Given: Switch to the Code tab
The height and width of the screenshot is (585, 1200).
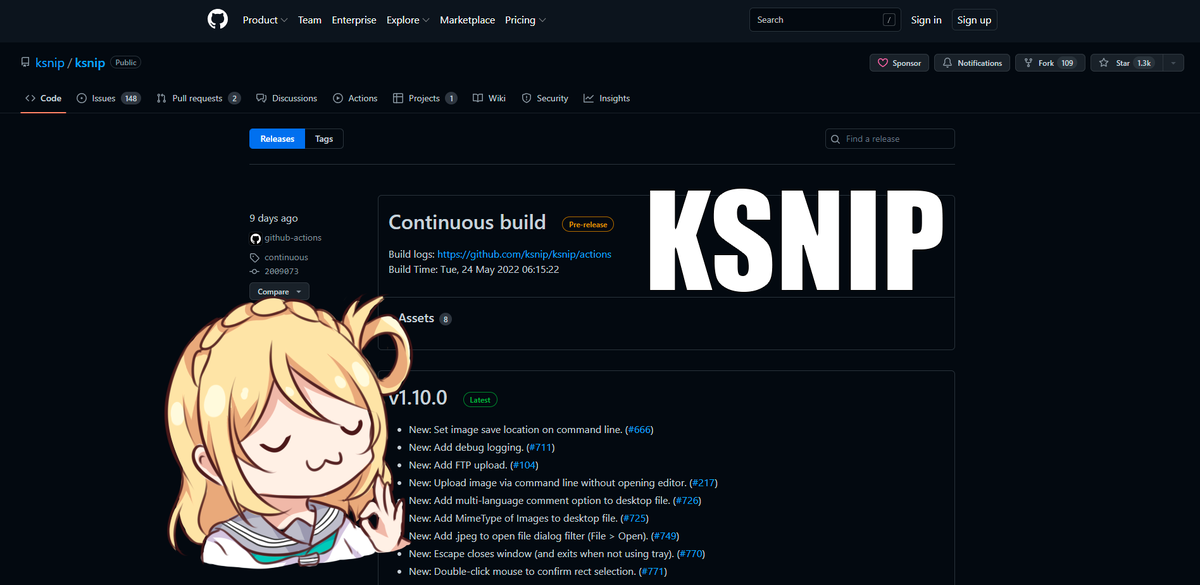Looking at the screenshot, I should 43,98.
